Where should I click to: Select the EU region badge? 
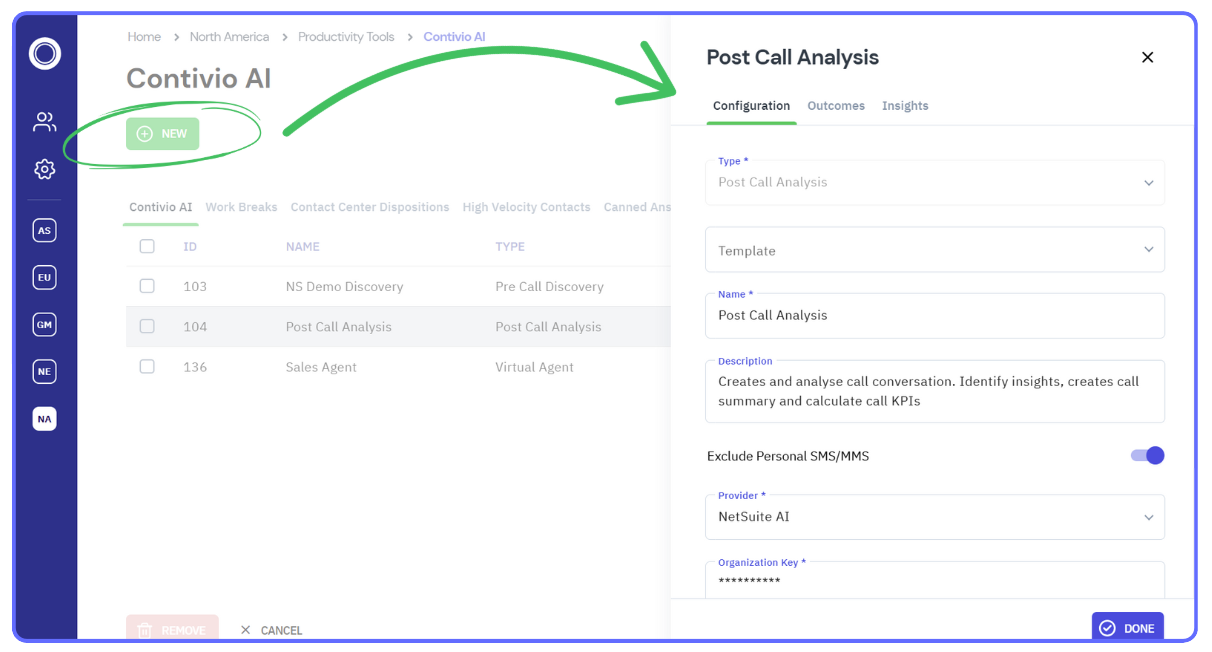44,278
